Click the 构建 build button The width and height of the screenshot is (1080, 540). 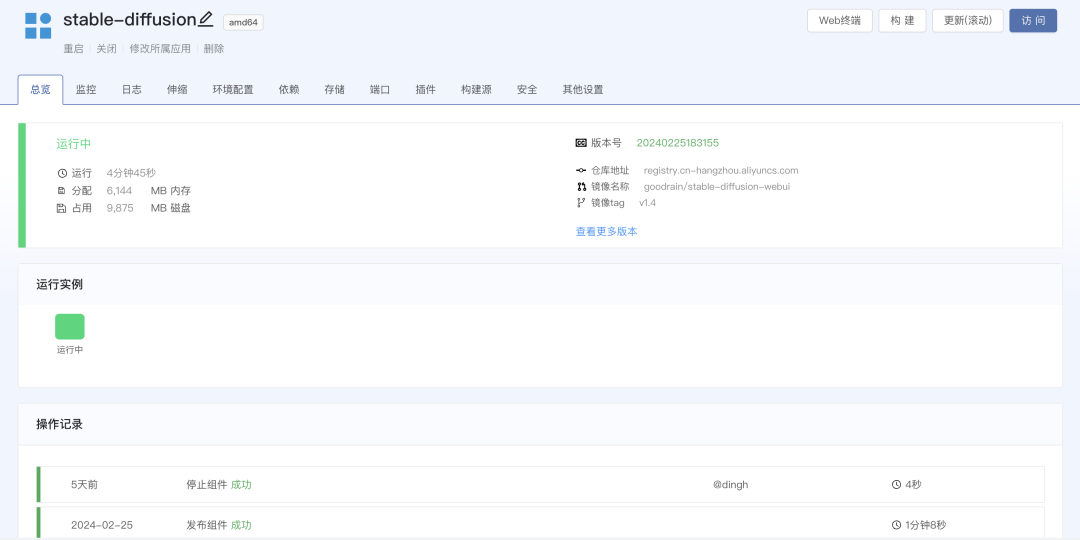click(x=902, y=21)
